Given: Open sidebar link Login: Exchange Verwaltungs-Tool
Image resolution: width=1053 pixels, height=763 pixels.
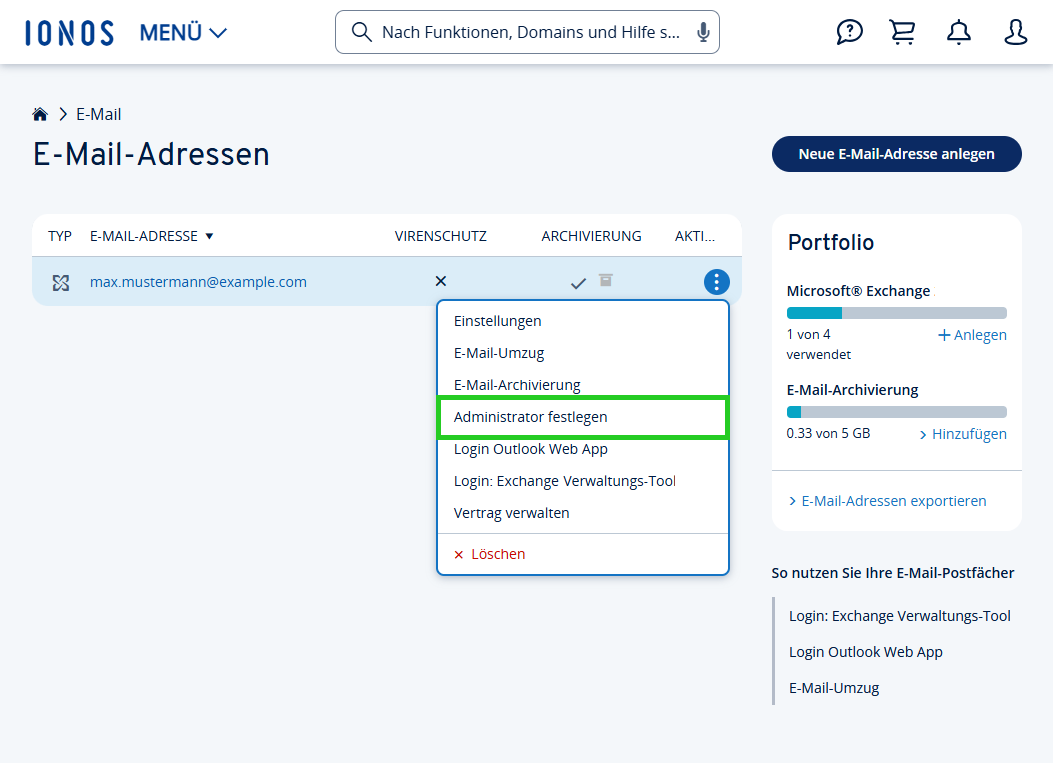Looking at the screenshot, I should (900, 616).
